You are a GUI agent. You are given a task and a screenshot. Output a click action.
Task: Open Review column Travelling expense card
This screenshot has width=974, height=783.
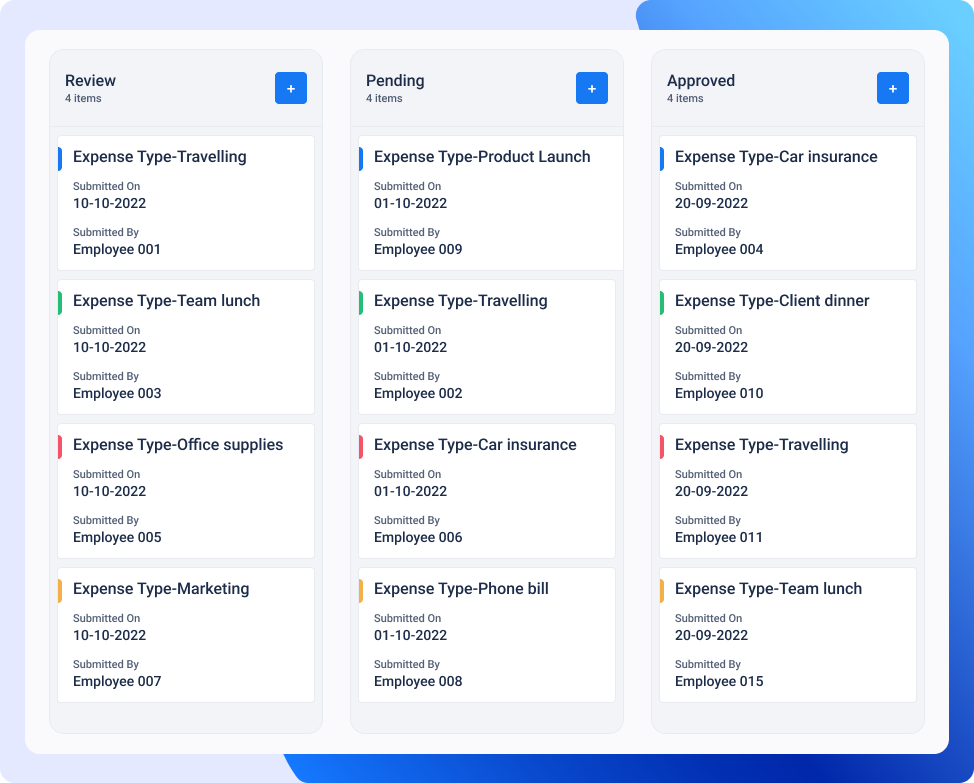(186, 203)
